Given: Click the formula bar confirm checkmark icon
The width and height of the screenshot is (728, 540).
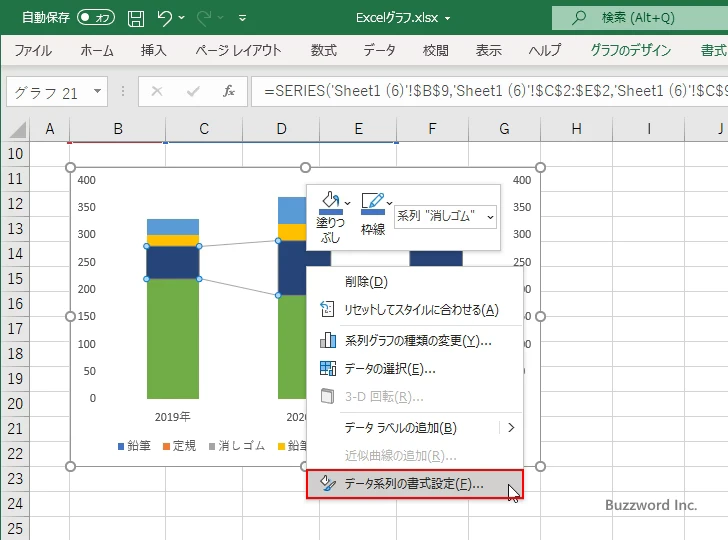Looking at the screenshot, I should pyautogui.click(x=193, y=91).
